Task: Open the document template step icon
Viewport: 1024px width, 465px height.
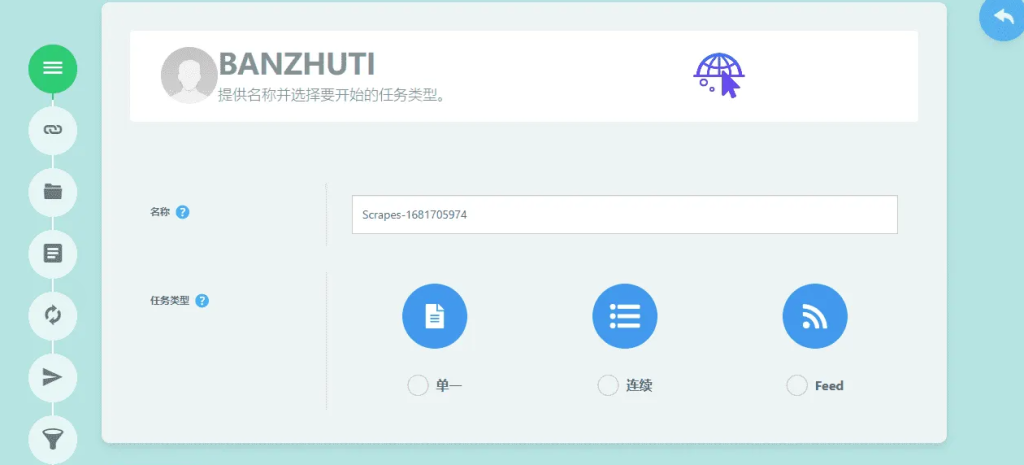Action: [53, 253]
